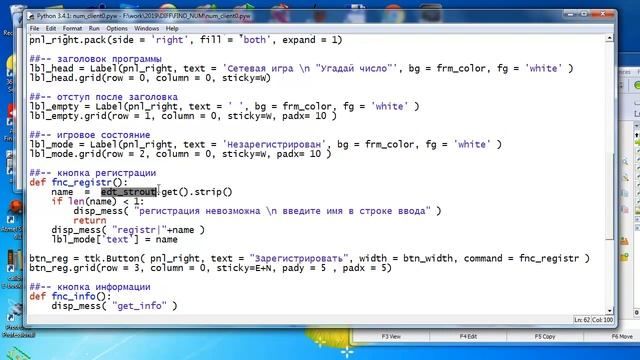Click the 'lbl_head.grid' line
Viewport: 640px width, 360px height.
pyautogui.click(x=150, y=78)
